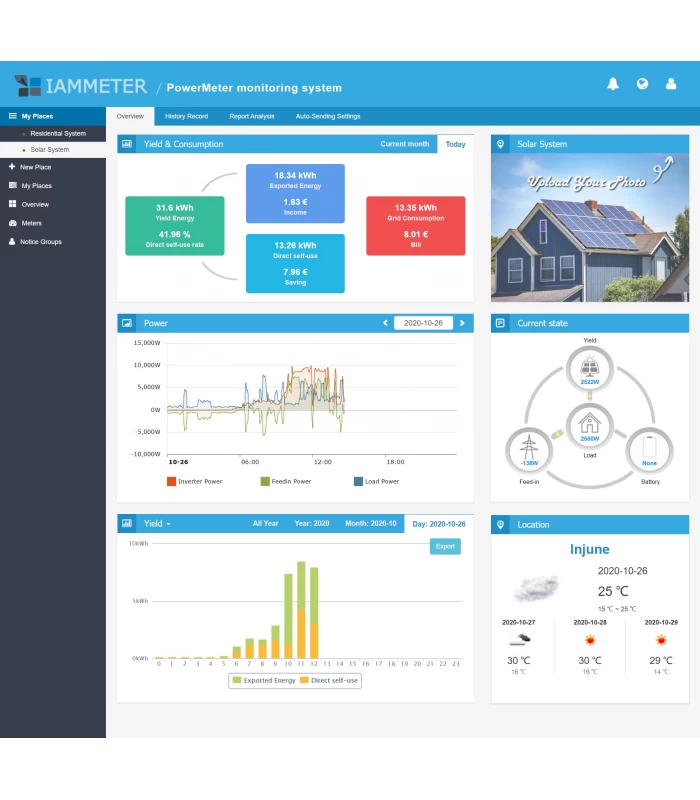The width and height of the screenshot is (700, 800).
Task: Go to next day in Power chart
Action: pos(462,323)
